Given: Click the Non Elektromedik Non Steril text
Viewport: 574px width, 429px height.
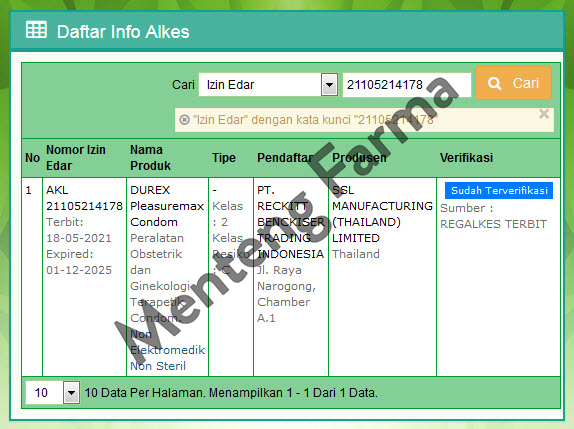Looking at the screenshot, I should coord(168,350).
